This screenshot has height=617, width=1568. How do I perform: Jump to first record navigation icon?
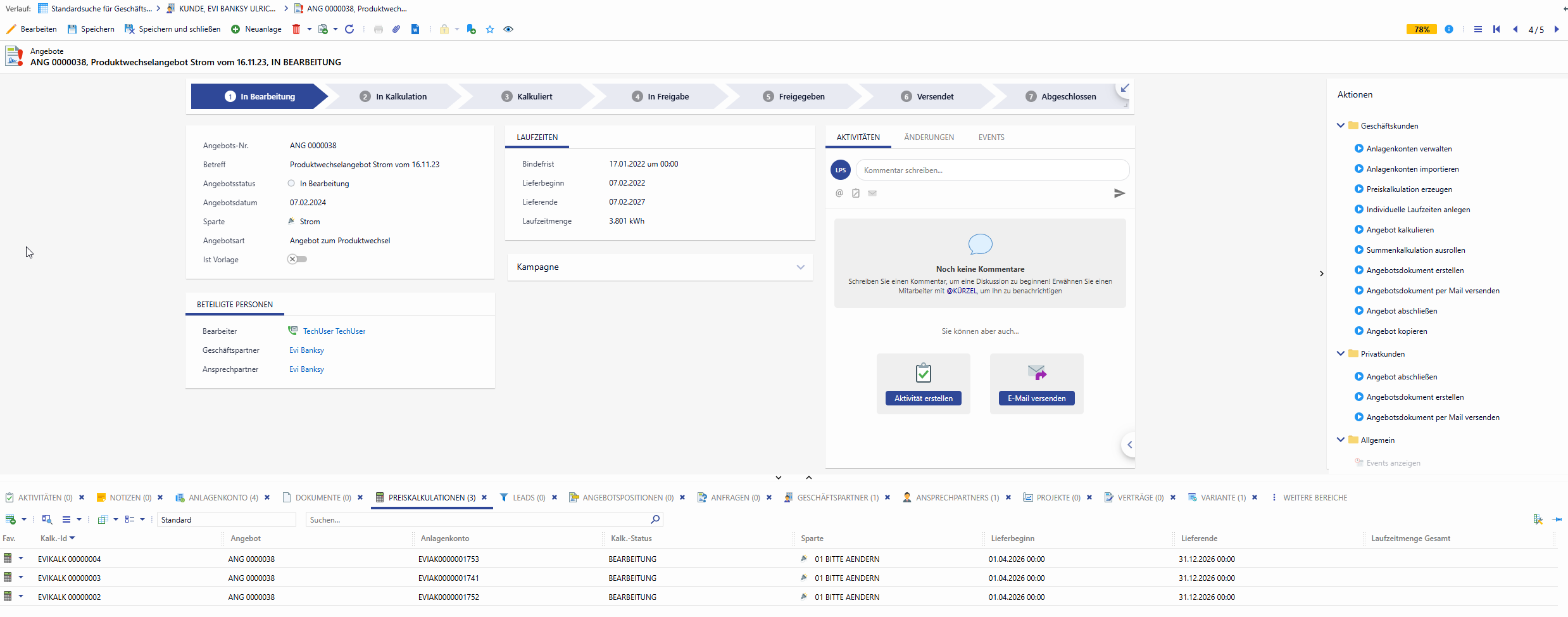click(1496, 29)
